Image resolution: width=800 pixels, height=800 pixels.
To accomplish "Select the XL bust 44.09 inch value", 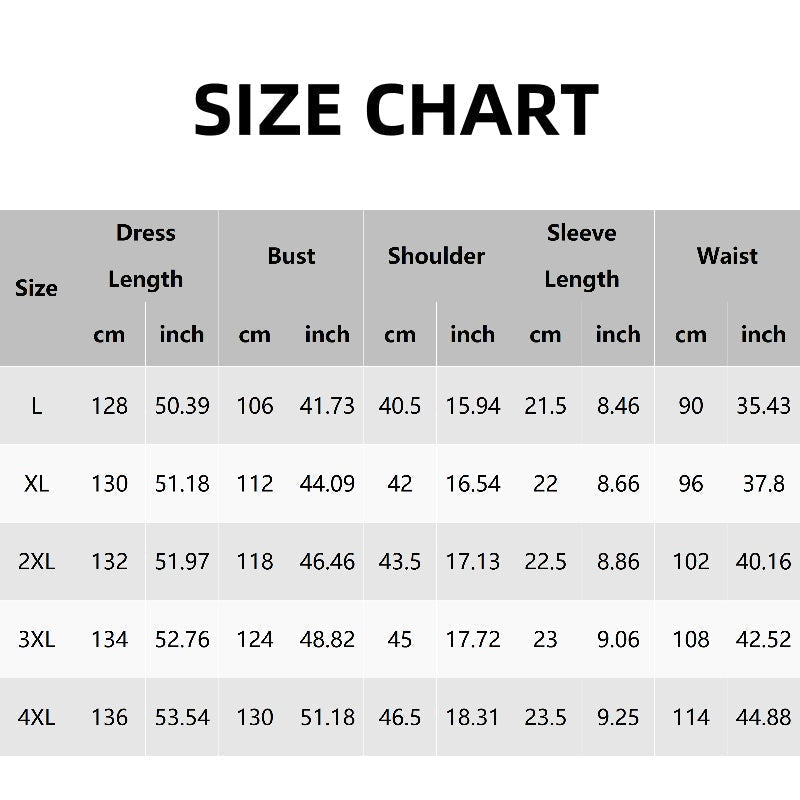I will (x=327, y=484).
